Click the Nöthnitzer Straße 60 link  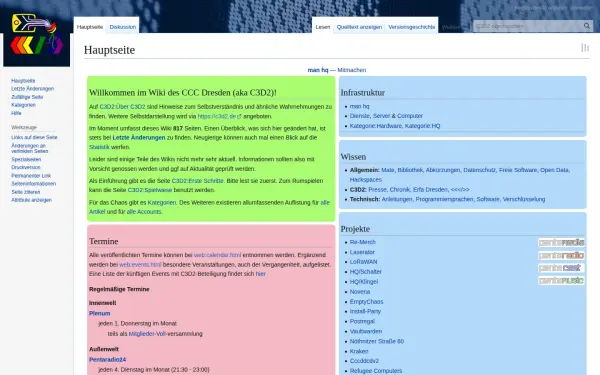pos(377,341)
